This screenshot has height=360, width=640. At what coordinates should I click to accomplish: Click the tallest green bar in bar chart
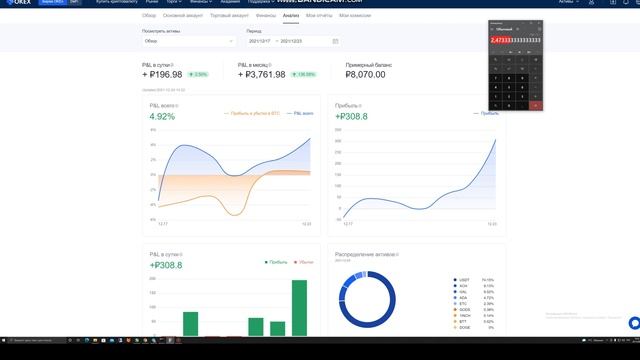pos(299,308)
